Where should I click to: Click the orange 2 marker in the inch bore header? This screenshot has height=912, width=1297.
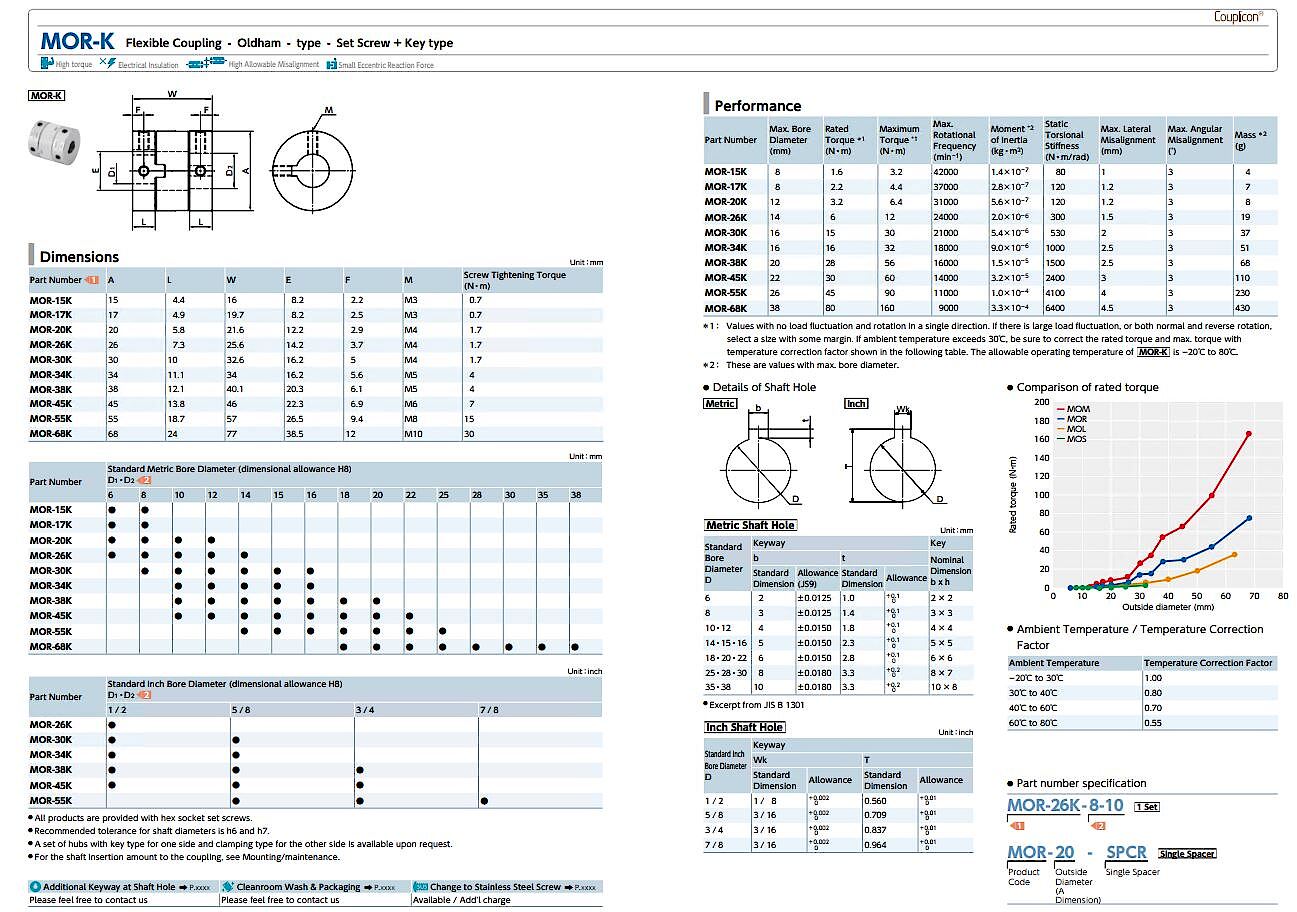145,695
